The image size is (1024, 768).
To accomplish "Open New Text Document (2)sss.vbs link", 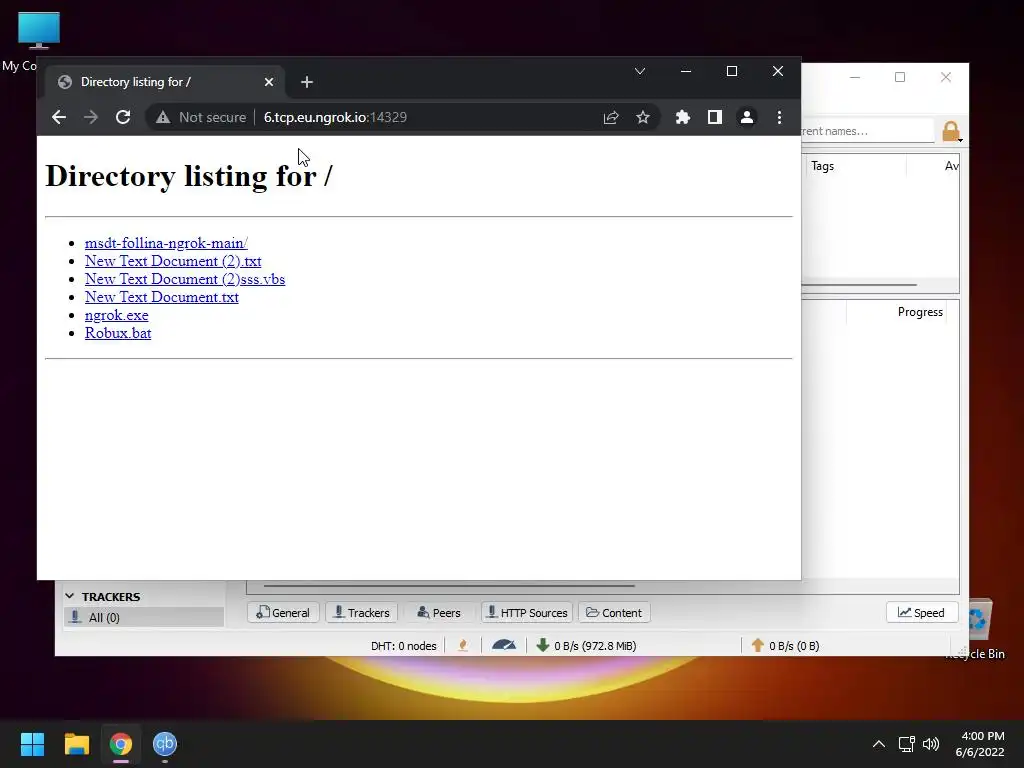I will (x=185, y=279).
